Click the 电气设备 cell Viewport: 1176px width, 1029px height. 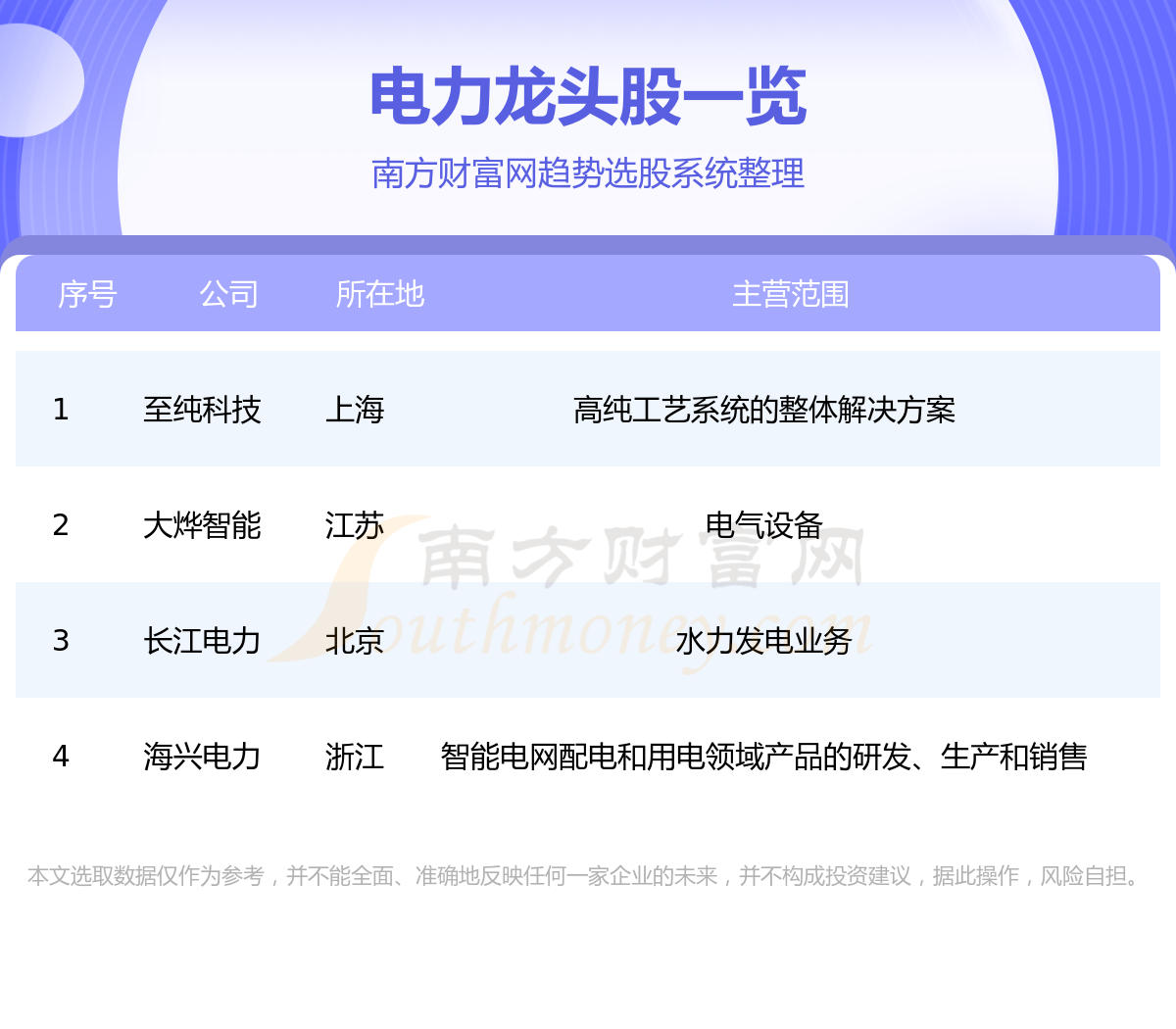click(x=764, y=524)
